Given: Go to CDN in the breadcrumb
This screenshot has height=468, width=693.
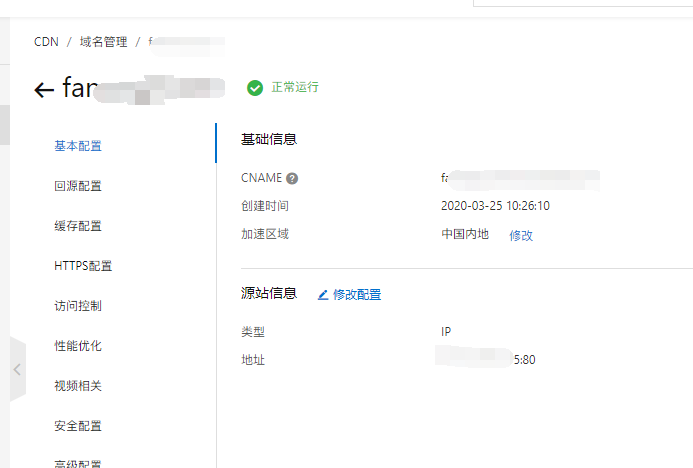Looking at the screenshot, I should coord(46,42).
